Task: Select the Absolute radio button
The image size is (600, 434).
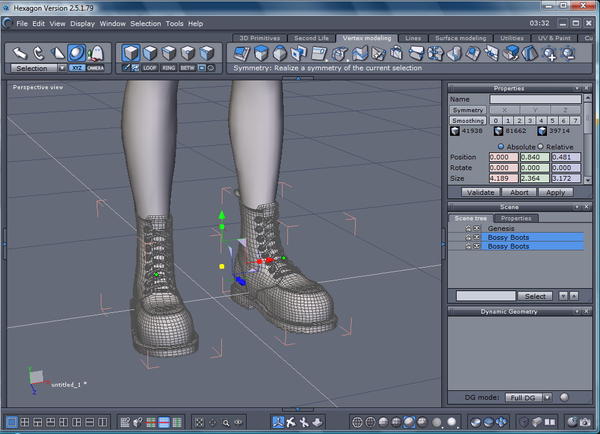Action: [x=501, y=146]
